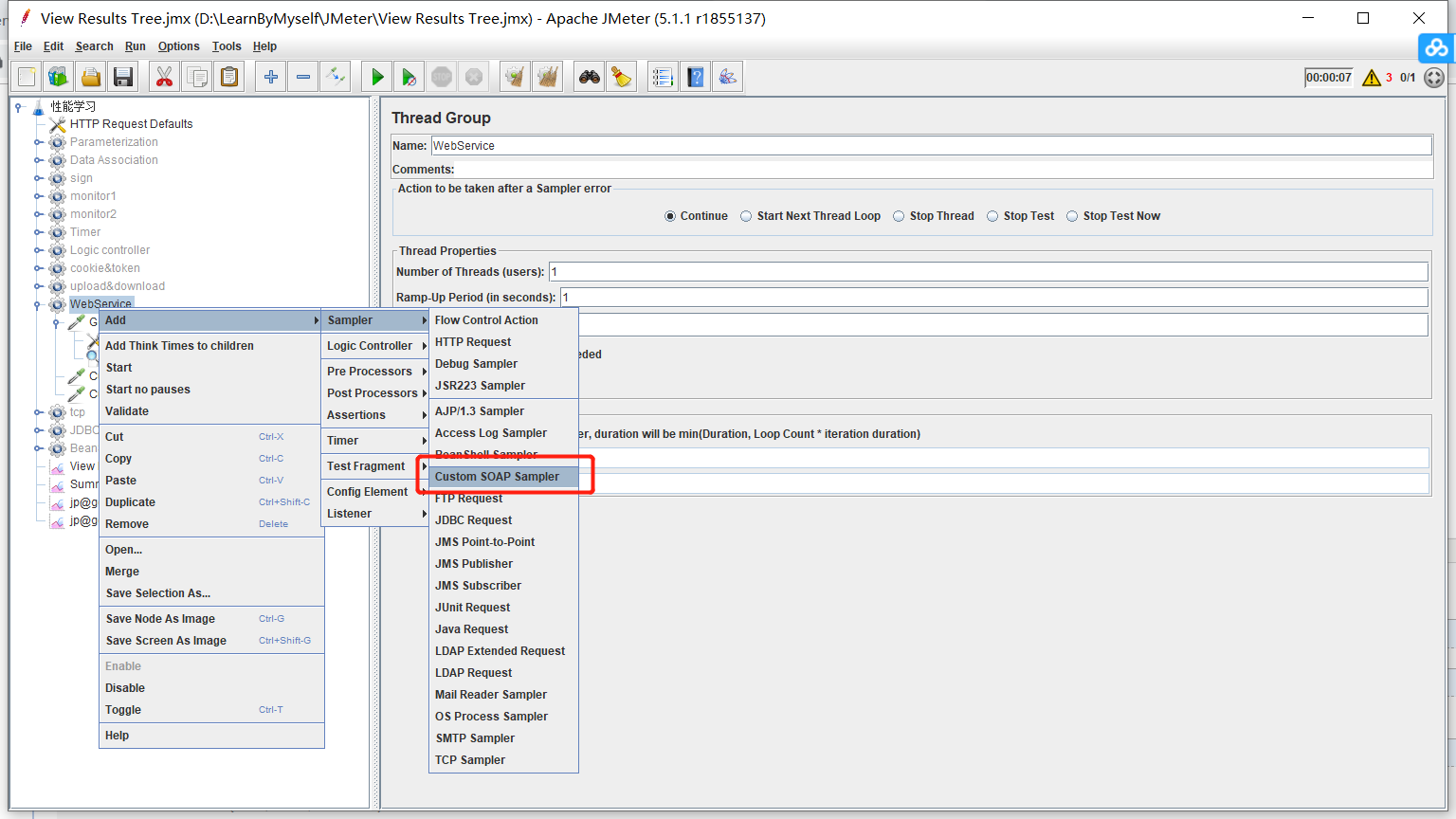Select the Start Next Thread Loop option

pyautogui.click(x=747, y=216)
